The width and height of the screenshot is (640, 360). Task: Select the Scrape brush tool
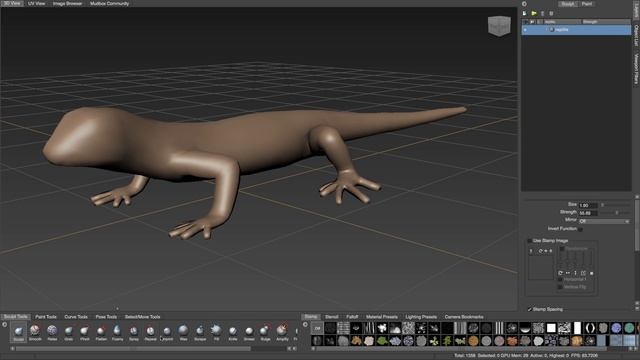click(x=200, y=331)
